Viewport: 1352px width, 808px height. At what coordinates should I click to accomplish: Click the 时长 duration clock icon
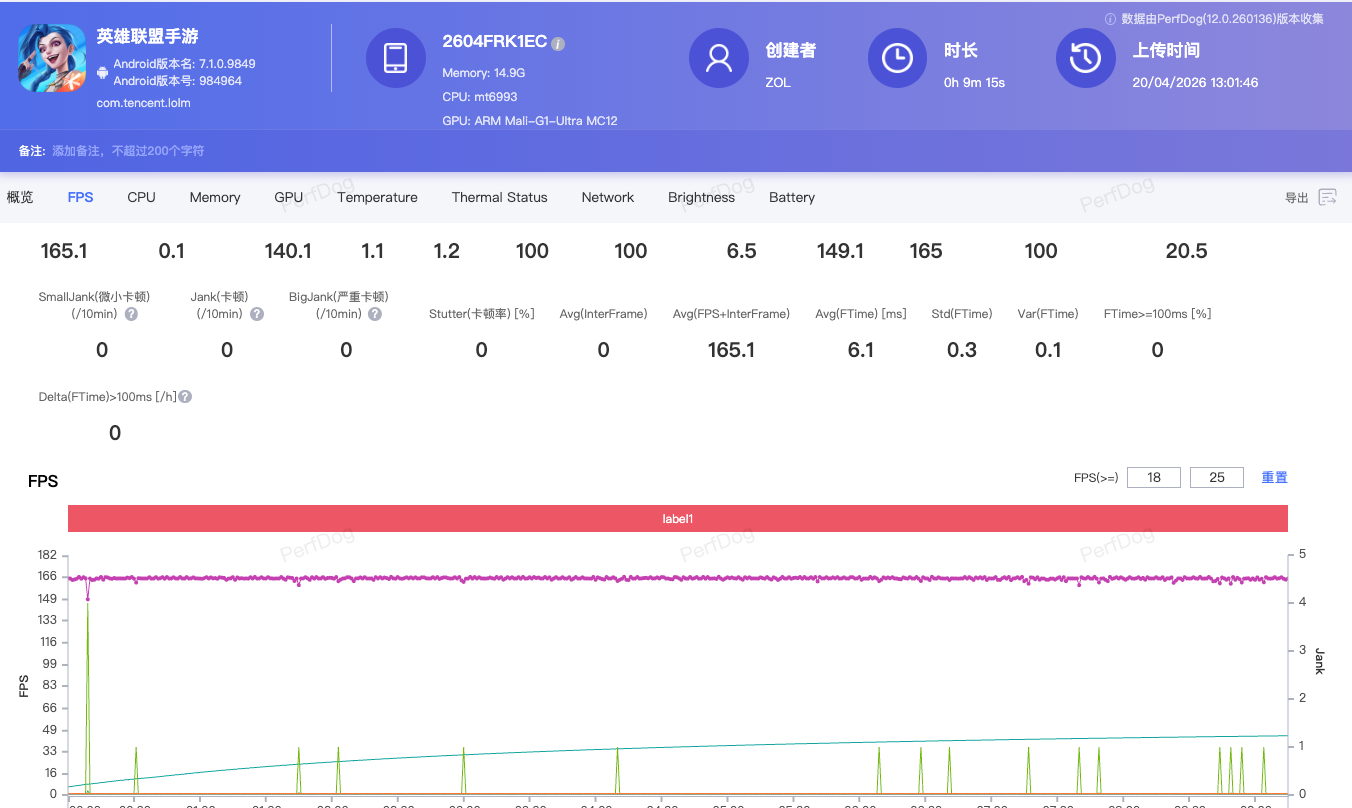897,58
